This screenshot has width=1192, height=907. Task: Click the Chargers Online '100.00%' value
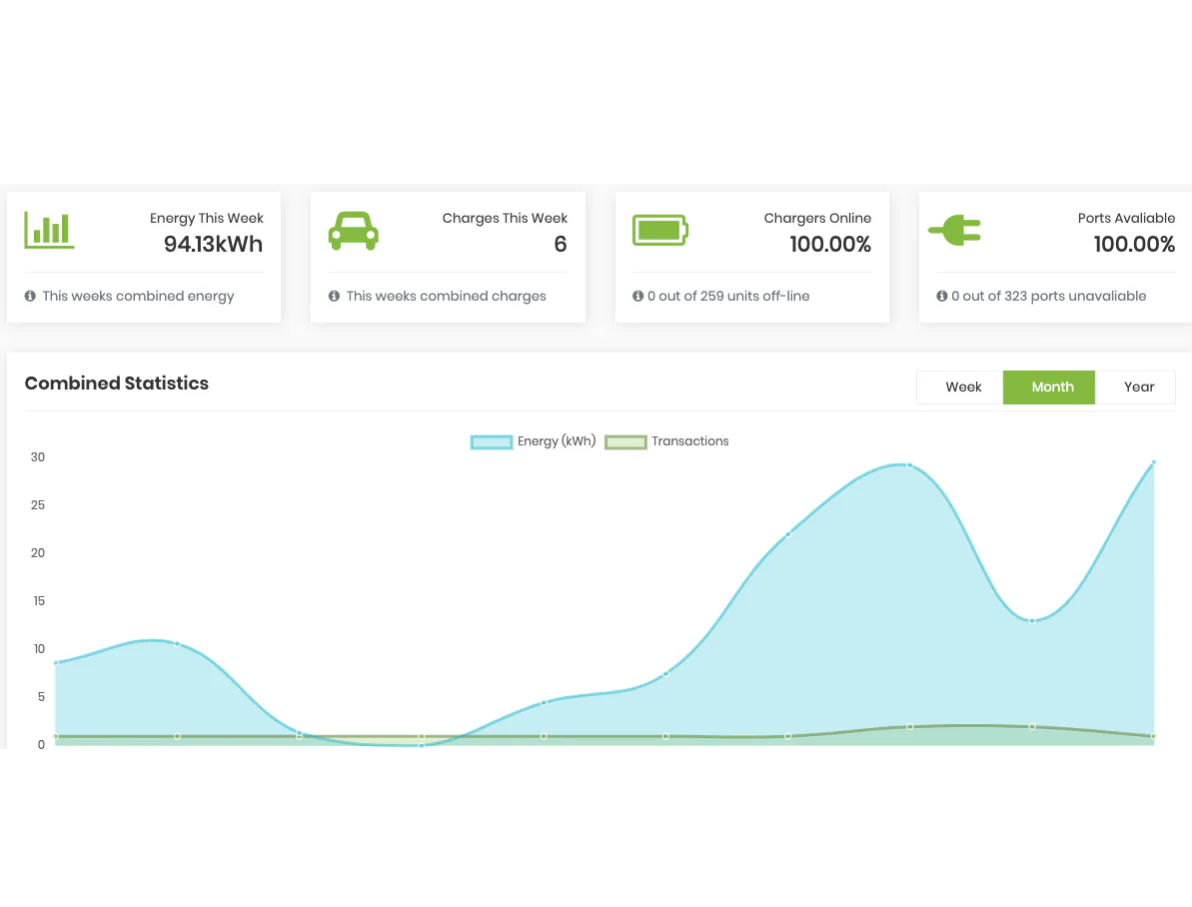830,244
